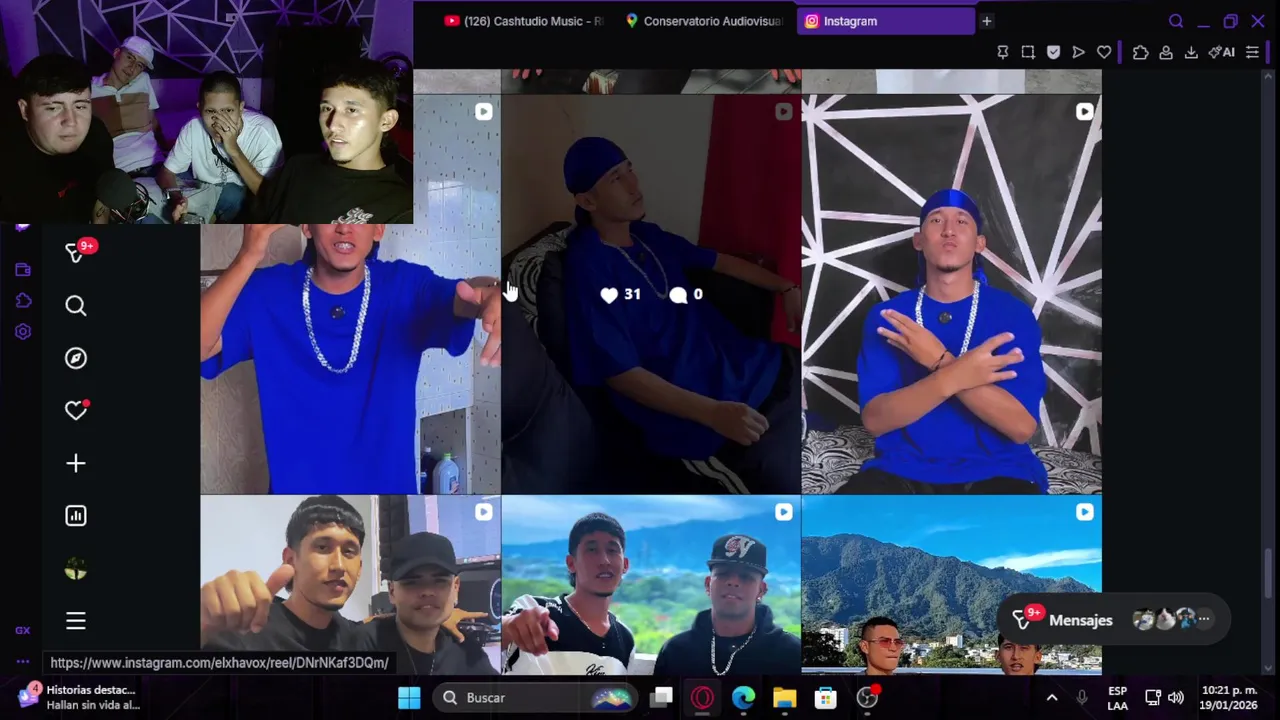
Task: Open Task View on taskbar
Action: click(662, 698)
